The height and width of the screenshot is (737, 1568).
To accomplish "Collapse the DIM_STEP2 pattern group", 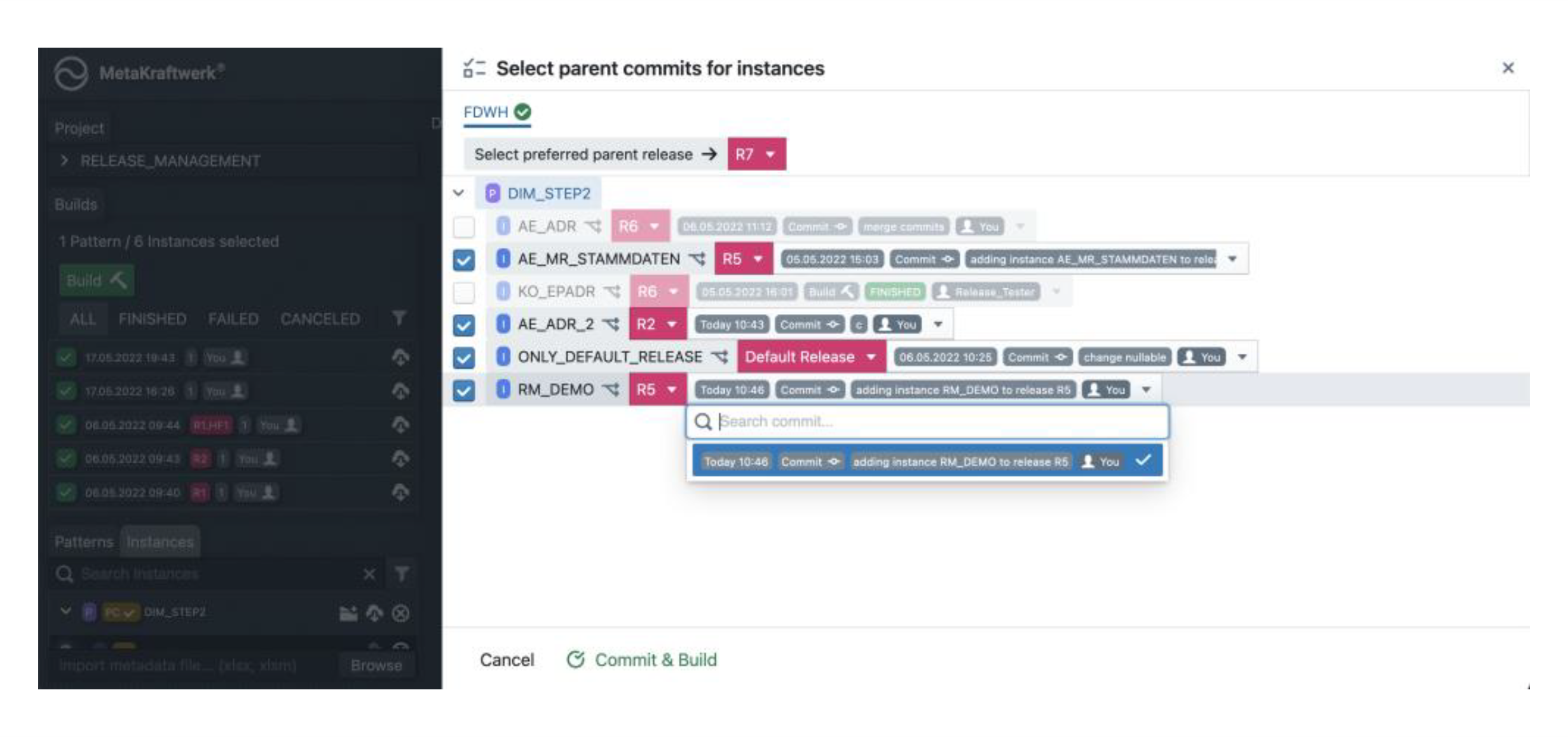I will (x=458, y=193).
